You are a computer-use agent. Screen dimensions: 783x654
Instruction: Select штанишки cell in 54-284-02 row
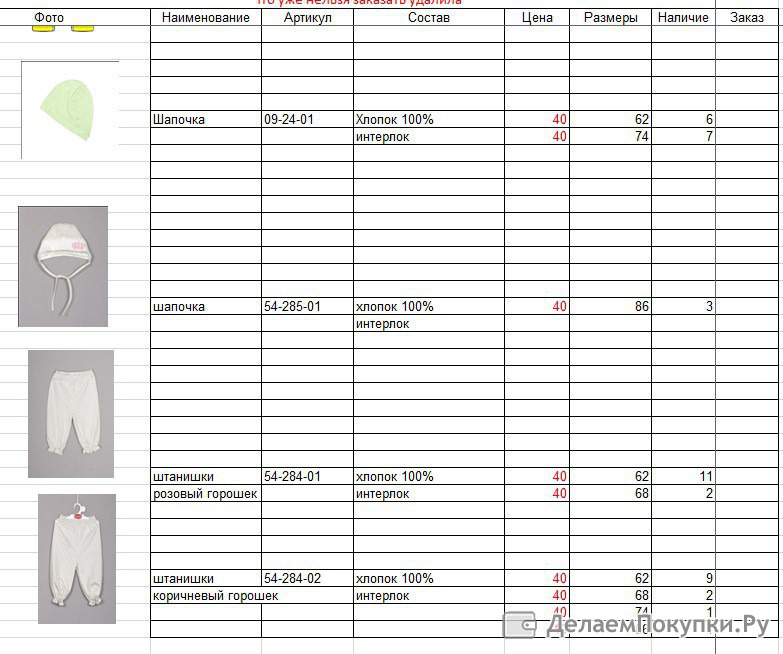point(206,578)
